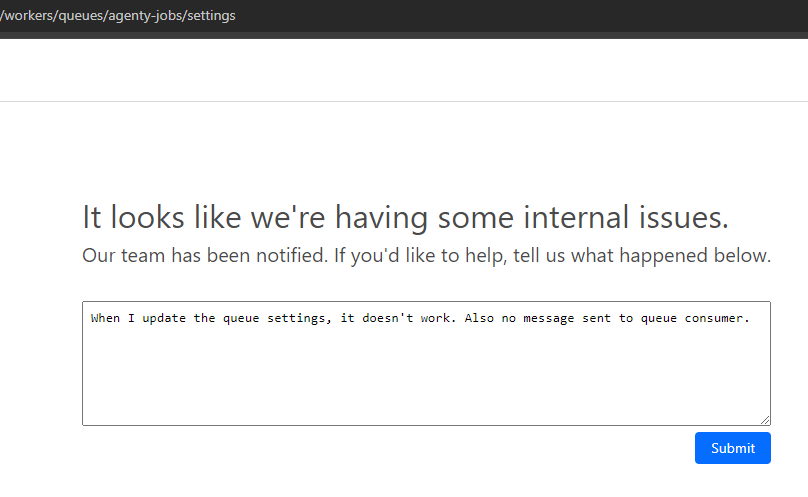Screen dimensions: 808x497
Task: Click 'workers' in the URL path
Action: click(29, 16)
